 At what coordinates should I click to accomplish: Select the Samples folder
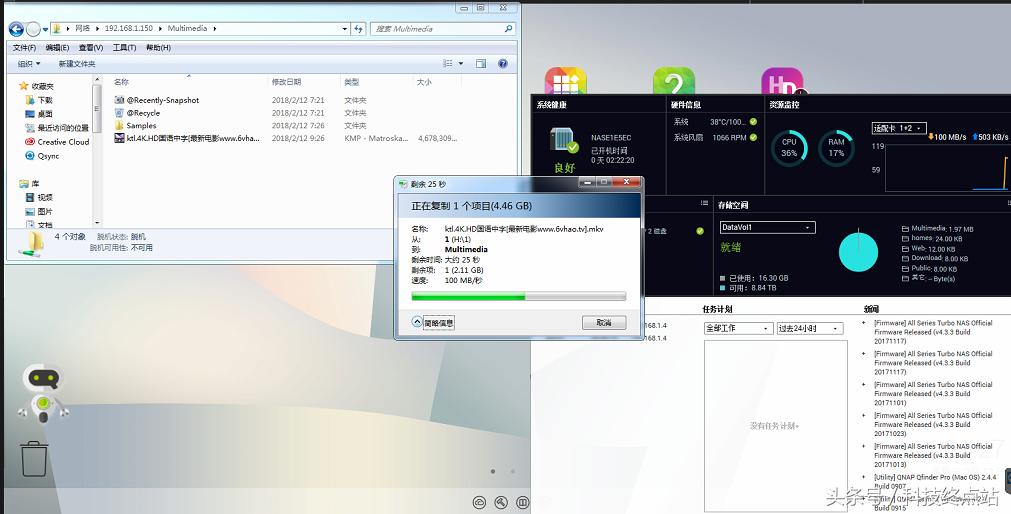coord(135,126)
